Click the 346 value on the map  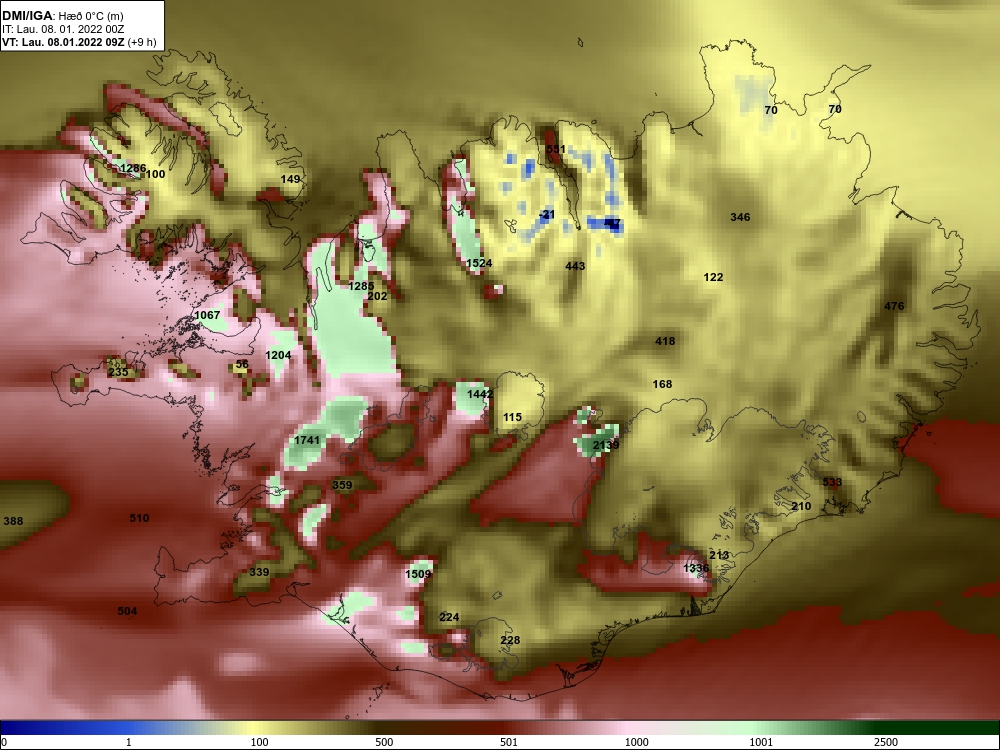[x=740, y=217]
